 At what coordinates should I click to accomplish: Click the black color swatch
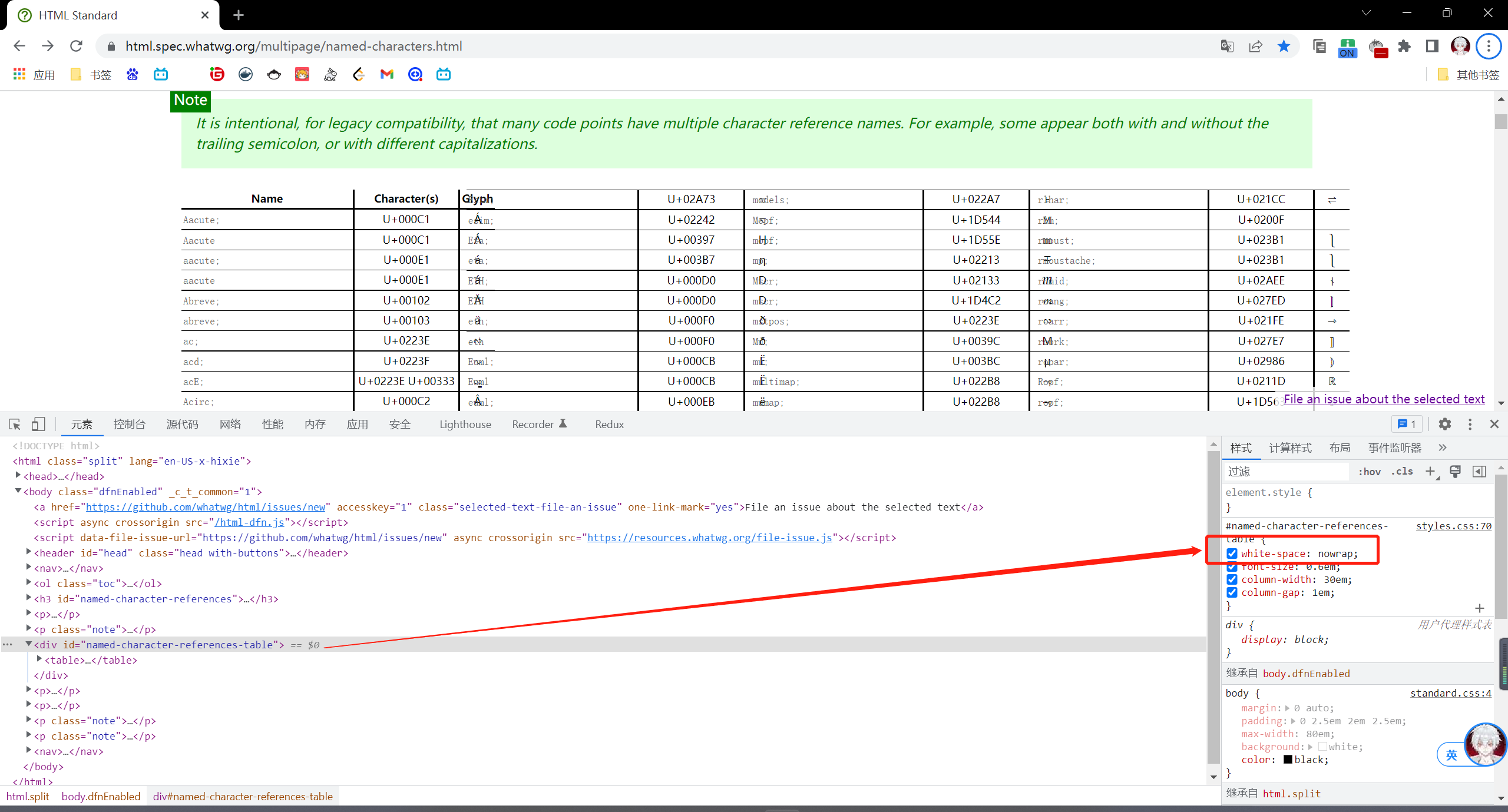1288,760
